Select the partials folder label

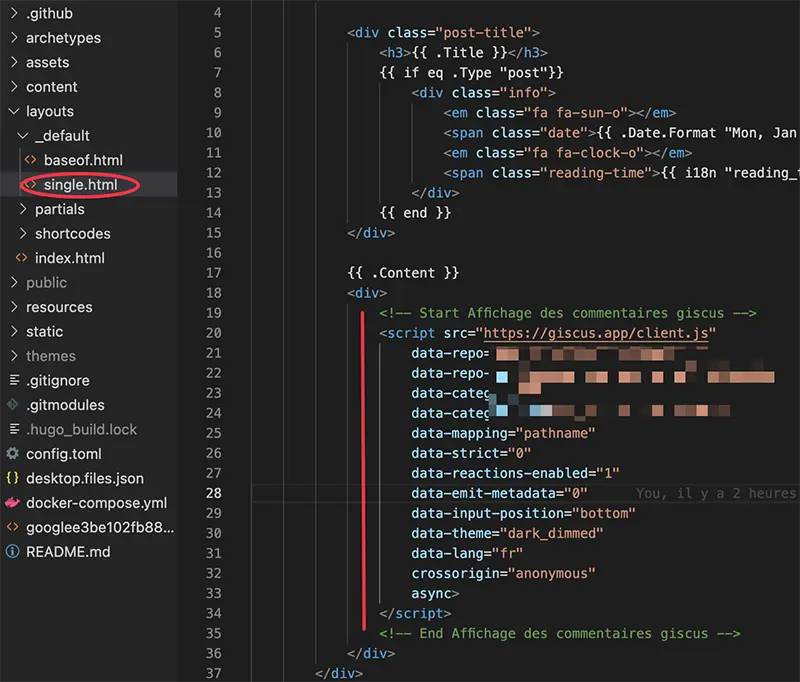click(x=60, y=209)
